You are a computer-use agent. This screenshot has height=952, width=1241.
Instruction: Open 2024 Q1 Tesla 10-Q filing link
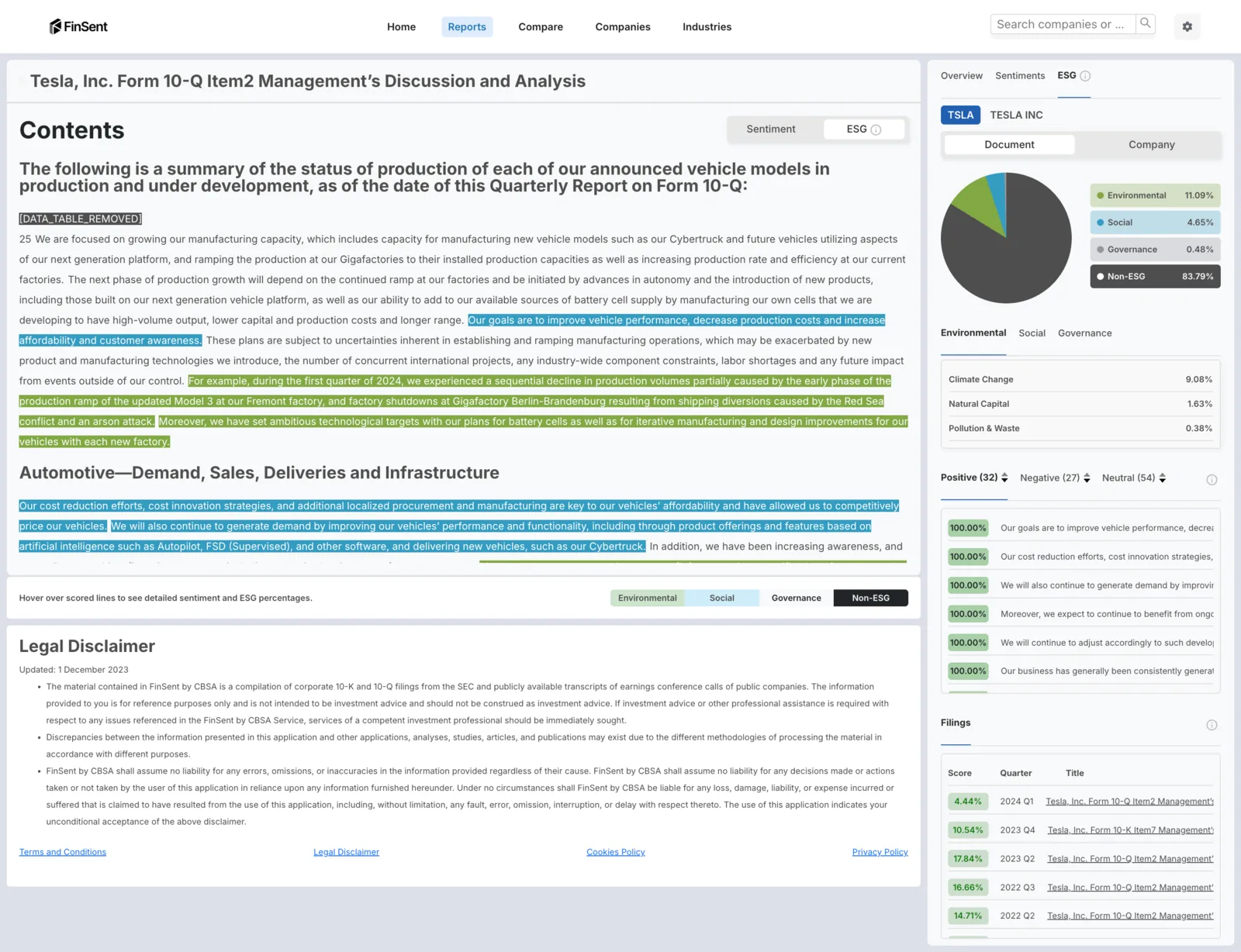[1129, 802]
